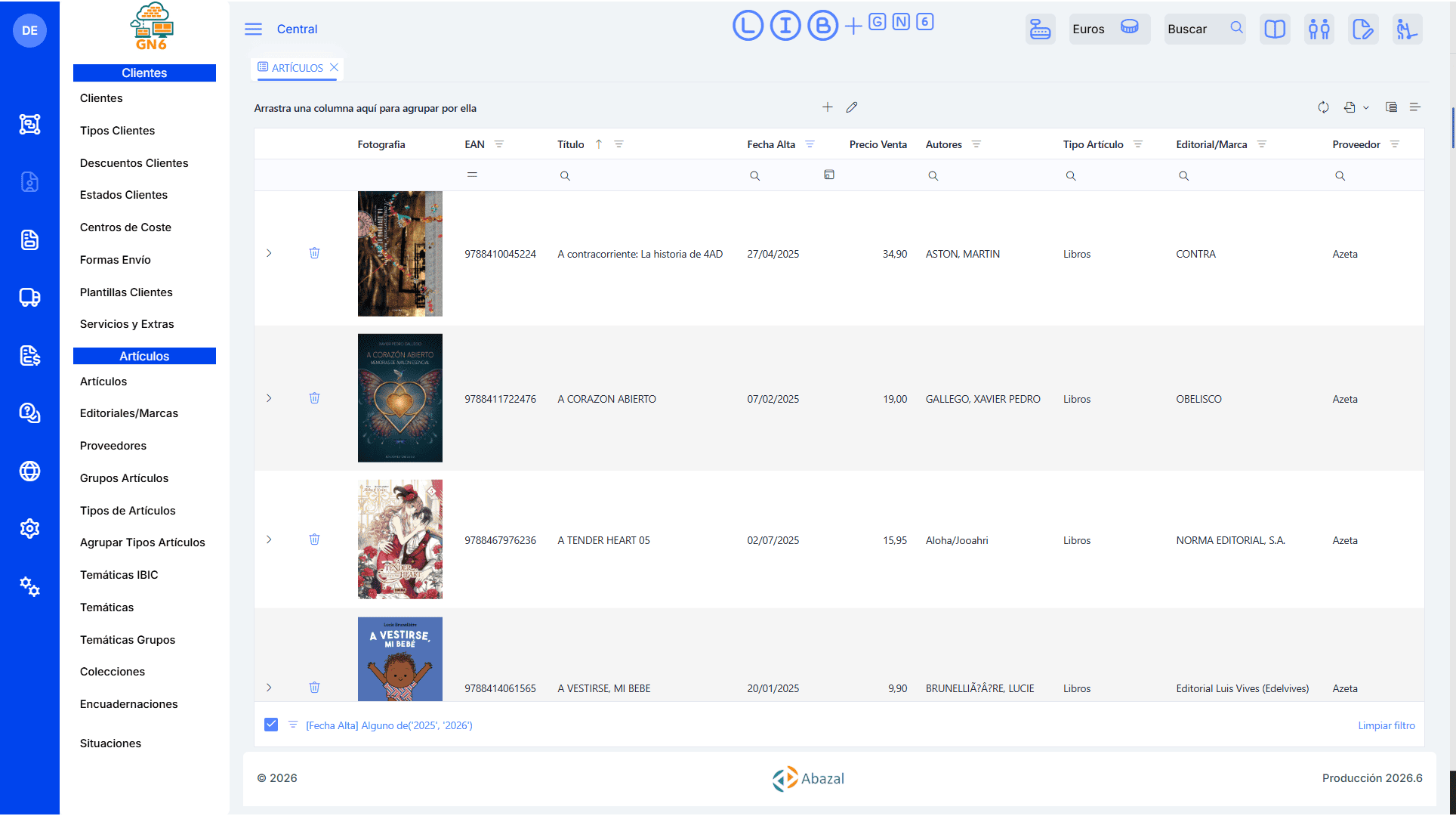Open the single gear settings sidebar icon
1456x816 pixels.
[x=29, y=528]
